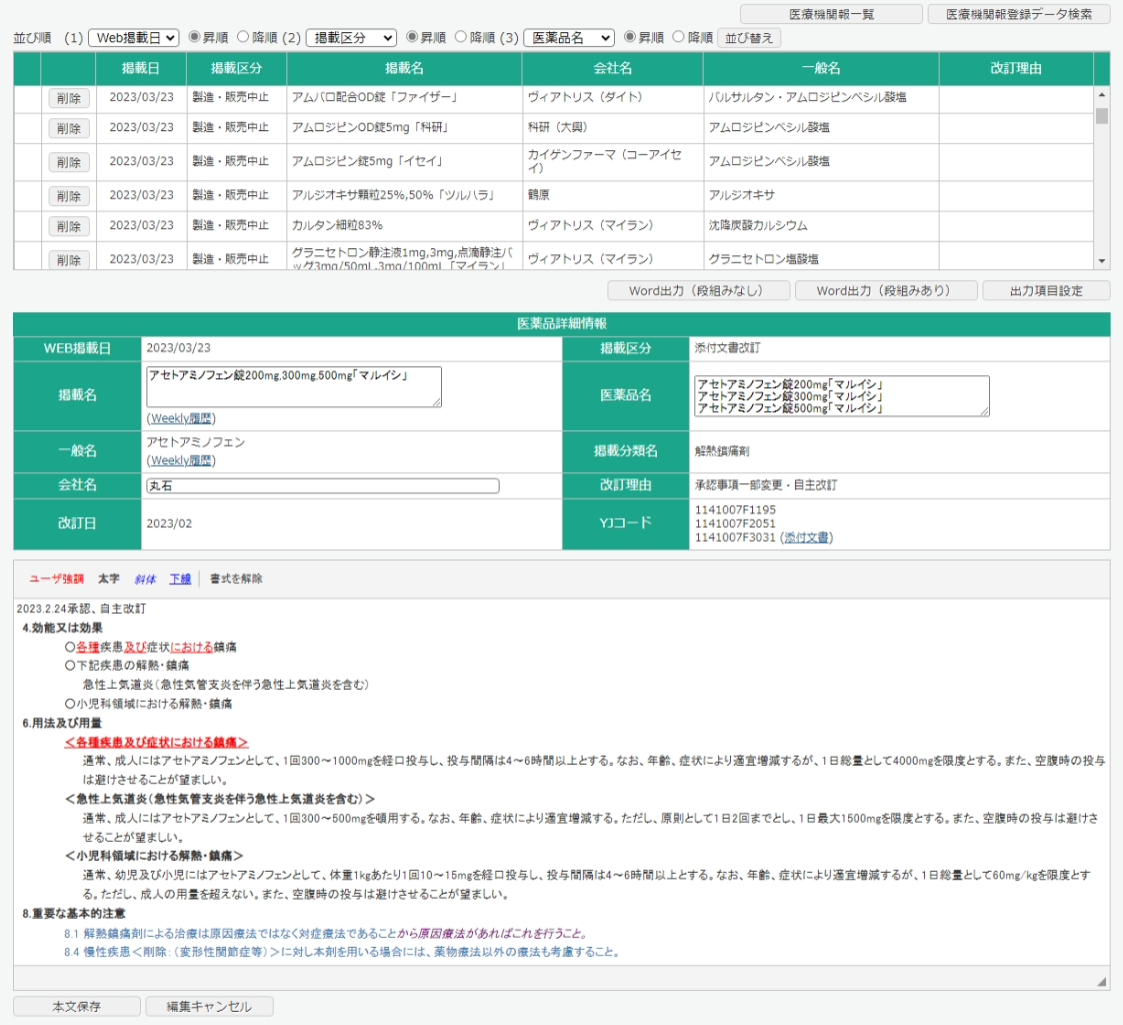Click the 医薬品名 text area

pyautogui.click(x=842, y=396)
